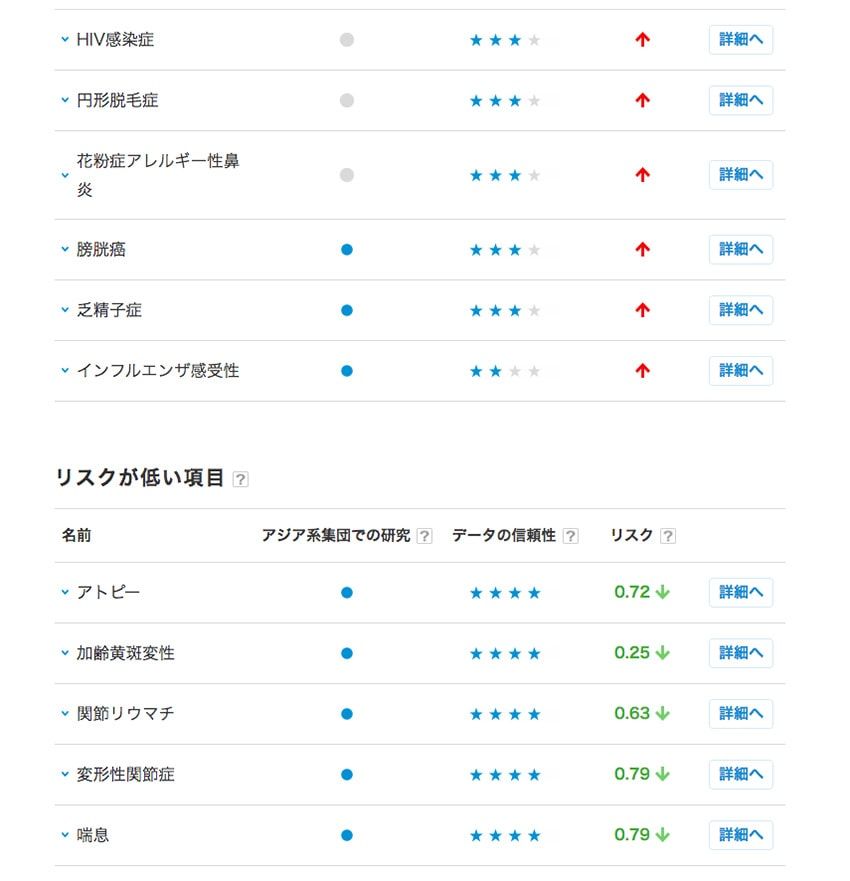Screen dimensions: 850x881
Task: Open help for the アジア系集団での研究 column
Action: pyautogui.click(x=422, y=535)
